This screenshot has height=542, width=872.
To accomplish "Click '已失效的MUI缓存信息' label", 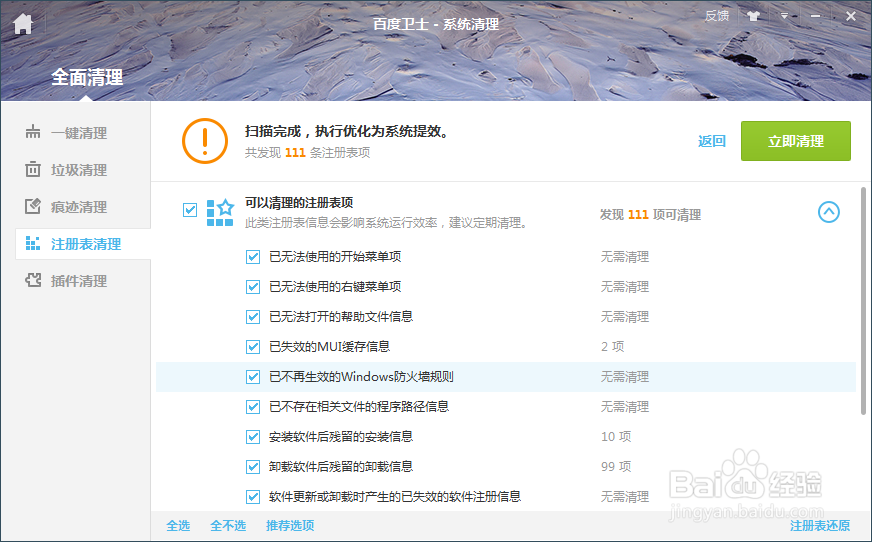I will 329,347.
